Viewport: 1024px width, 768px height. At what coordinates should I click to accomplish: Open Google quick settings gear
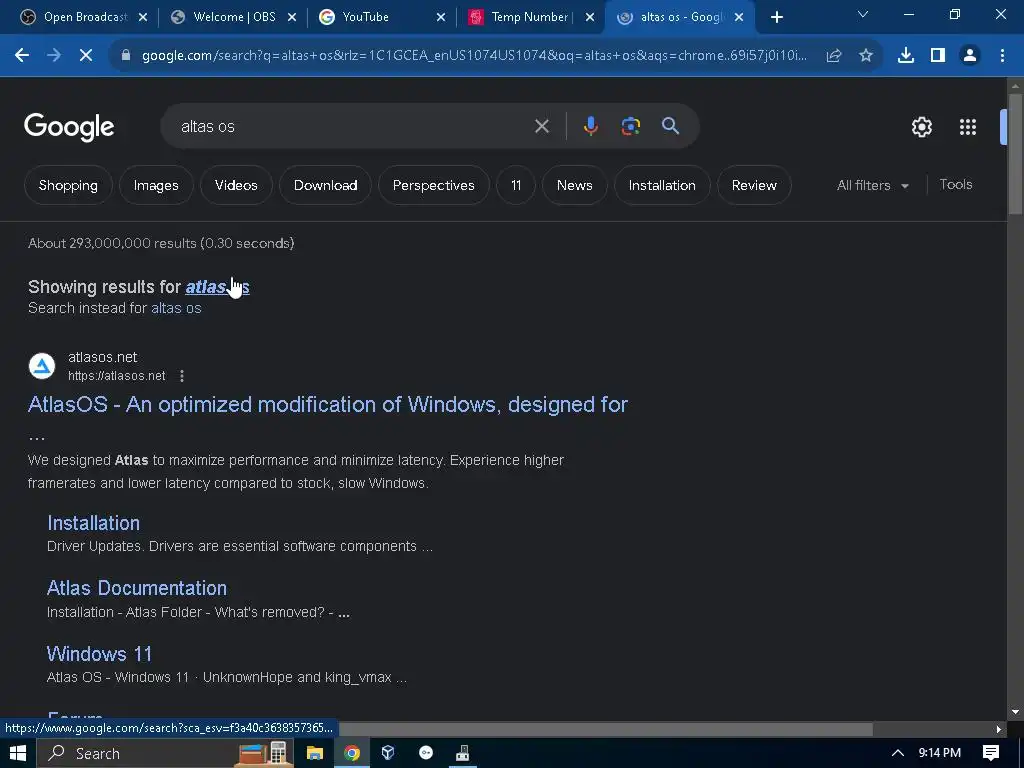point(921,127)
